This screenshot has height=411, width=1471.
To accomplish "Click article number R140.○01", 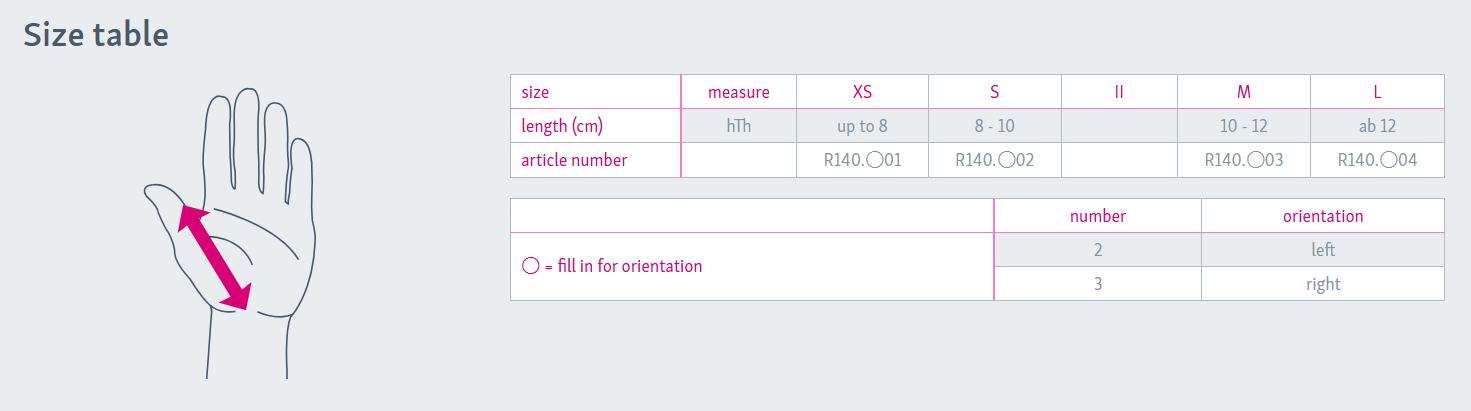I will point(862,160).
